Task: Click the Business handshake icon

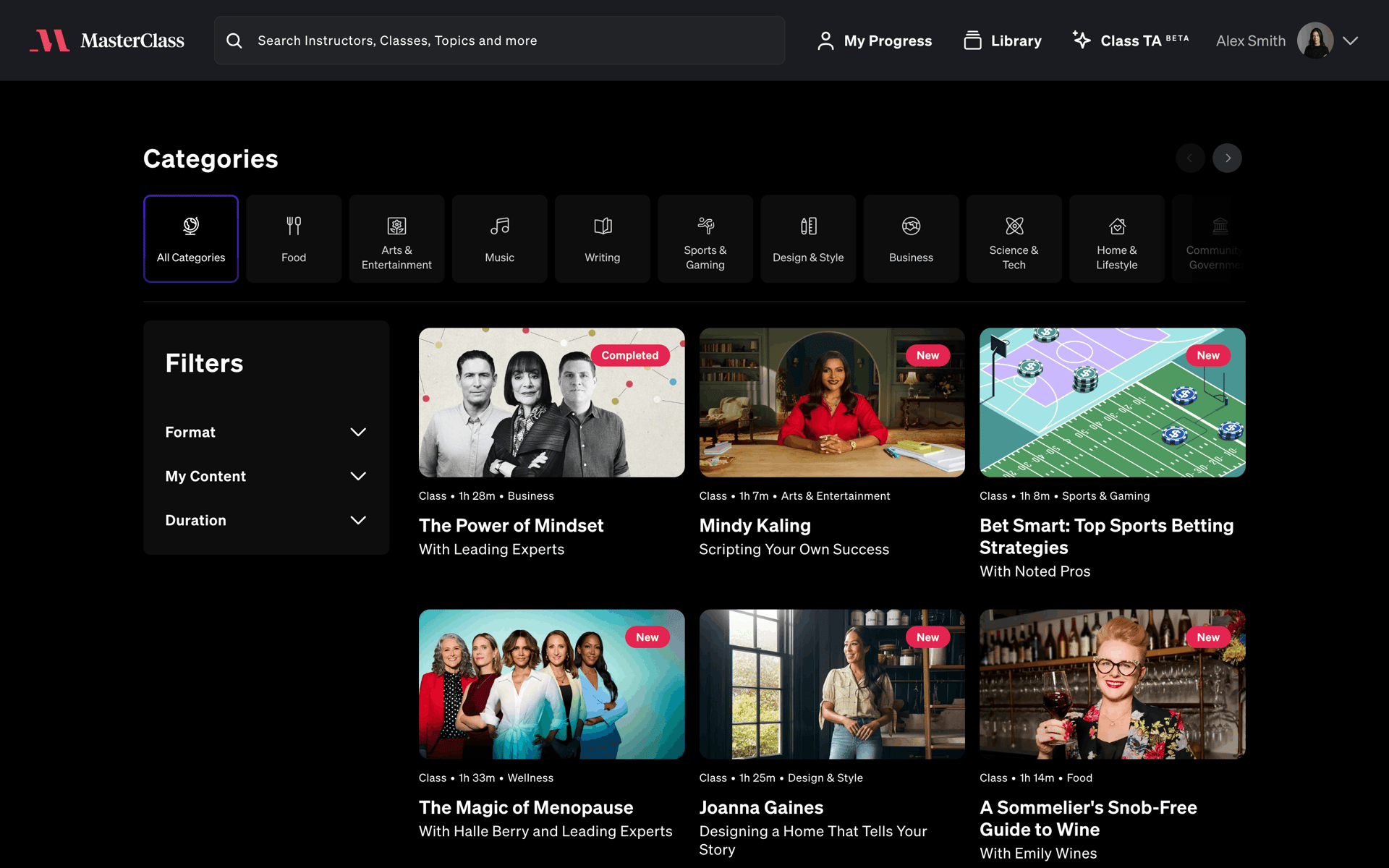Action: click(x=911, y=226)
